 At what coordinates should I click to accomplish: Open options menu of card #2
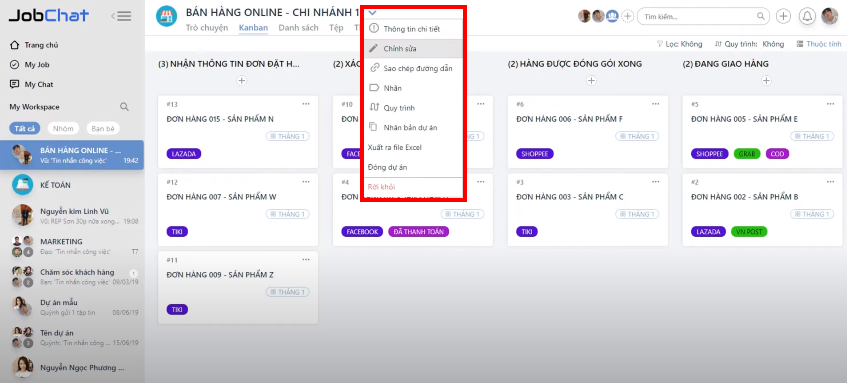[831, 182]
